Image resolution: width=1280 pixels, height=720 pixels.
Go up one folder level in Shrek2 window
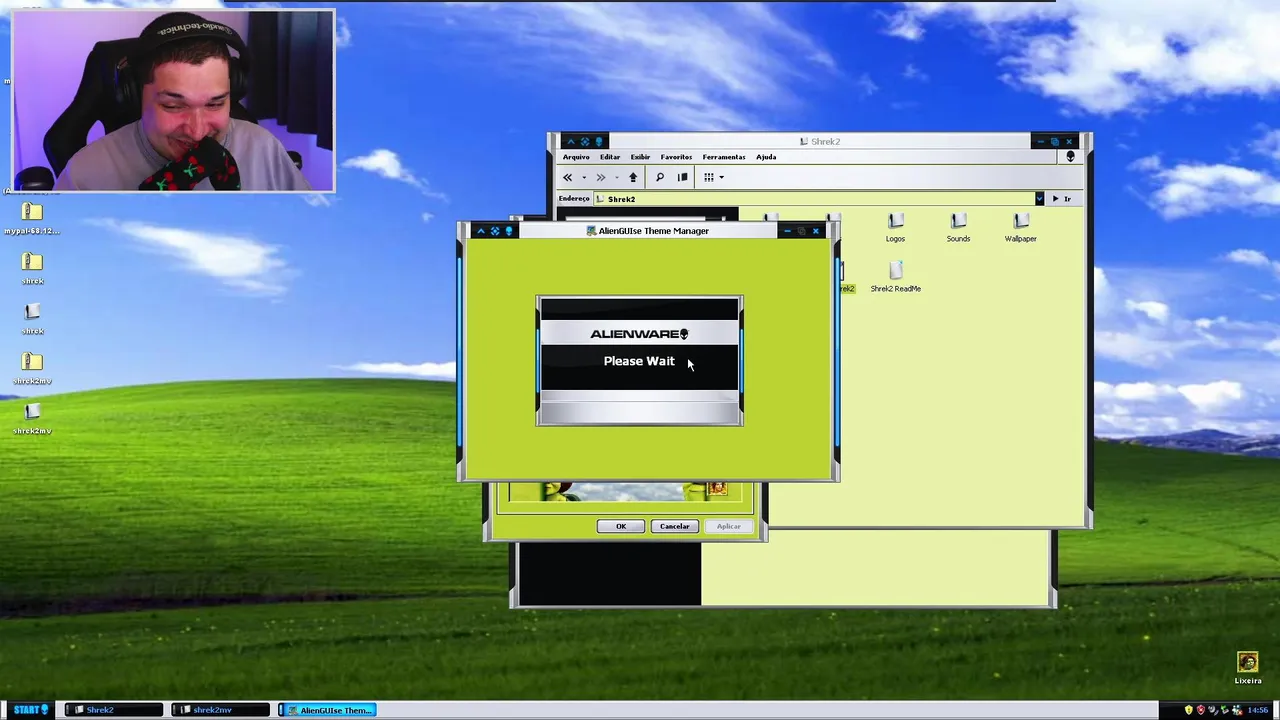coord(633,177)
